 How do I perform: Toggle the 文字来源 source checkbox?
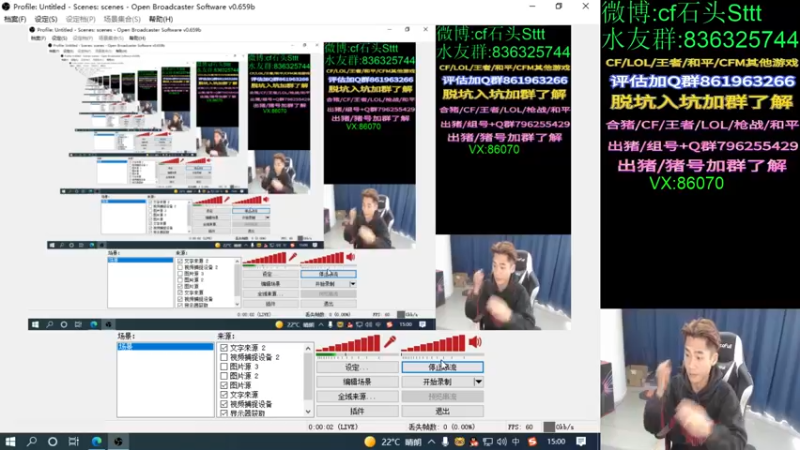[x=224, y=394]
